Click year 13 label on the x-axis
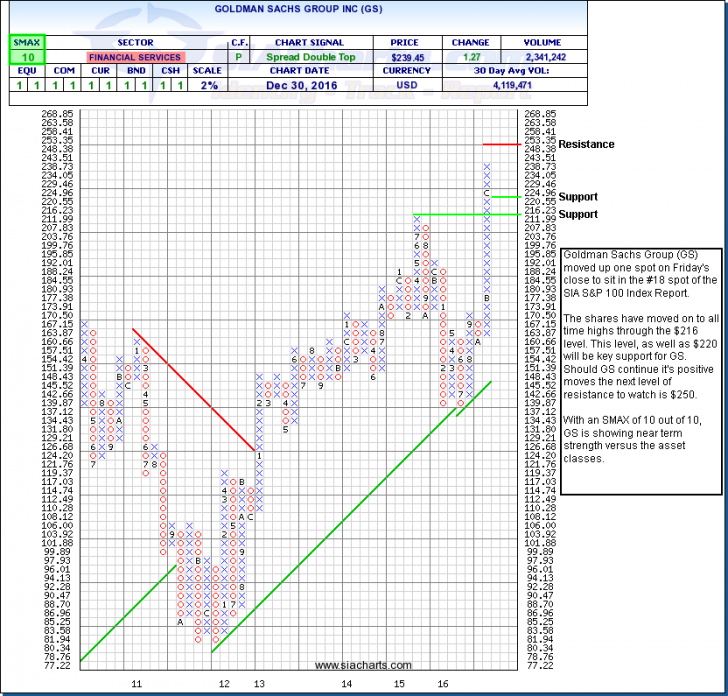The height and width of the screenshot is (696, 728). point(258,683)
